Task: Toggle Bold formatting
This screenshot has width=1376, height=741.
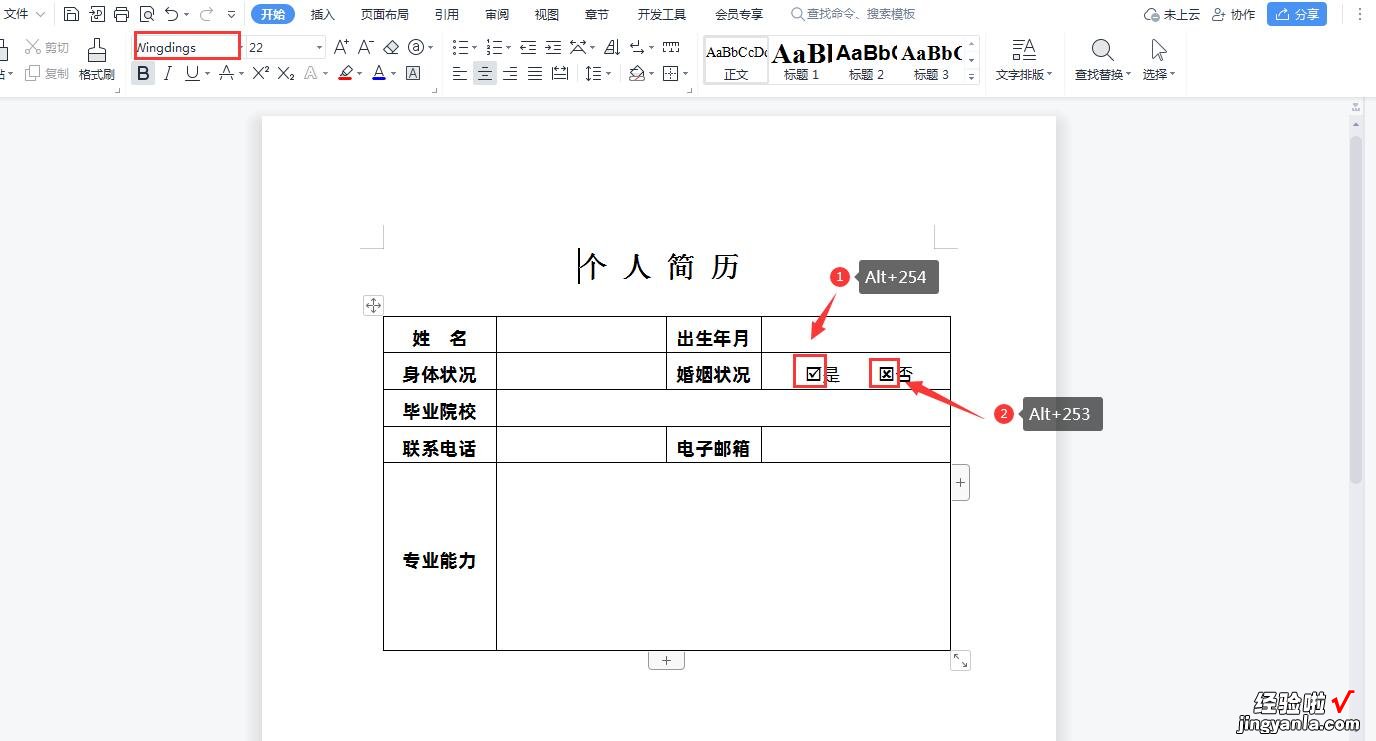Action: click(143, 73)
